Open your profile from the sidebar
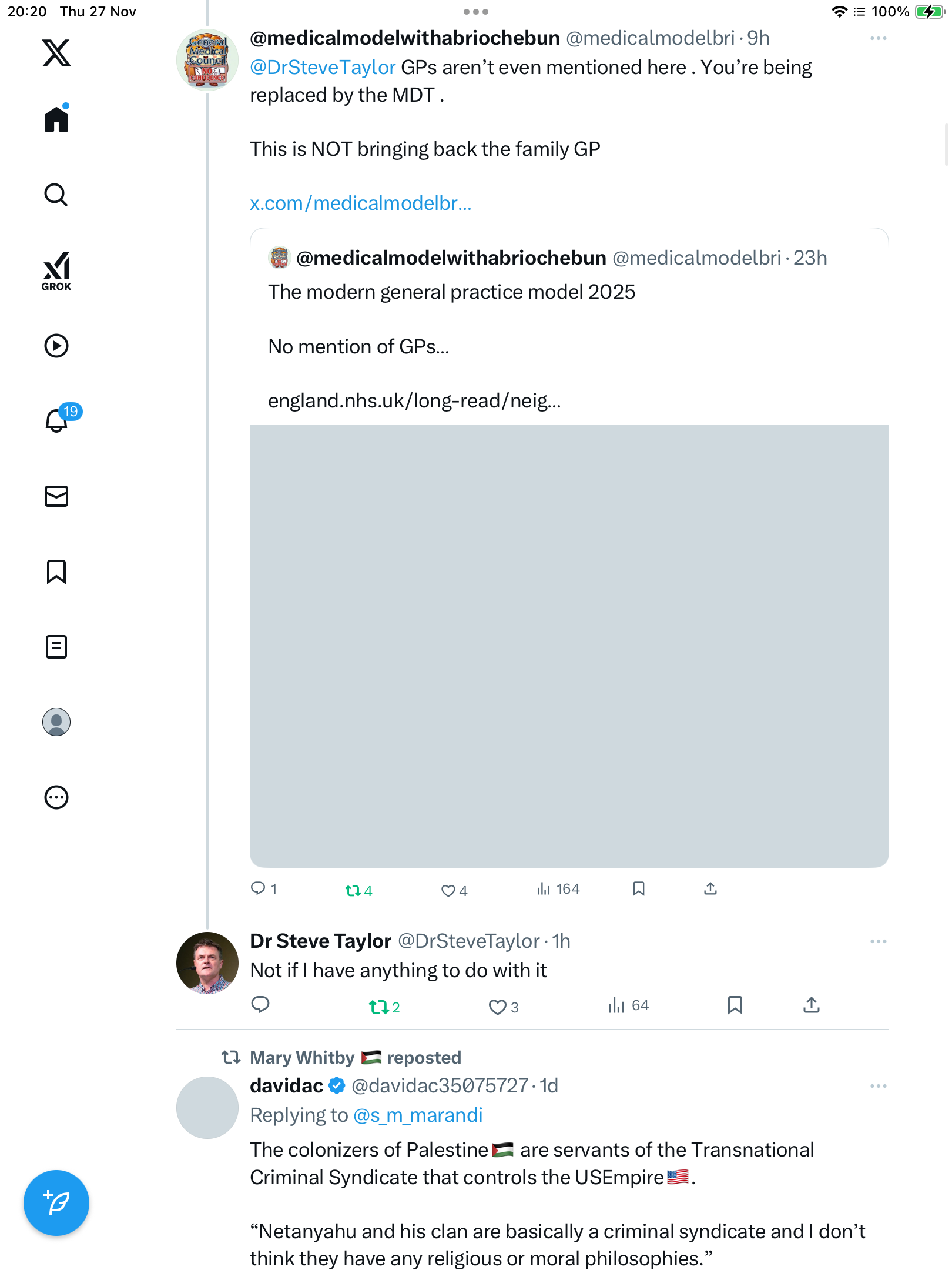 coord(56,722)
